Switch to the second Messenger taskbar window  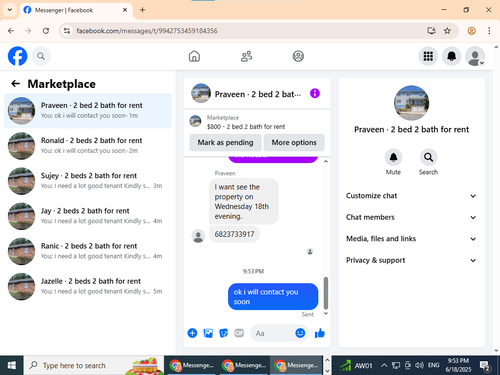pos(244,365)
